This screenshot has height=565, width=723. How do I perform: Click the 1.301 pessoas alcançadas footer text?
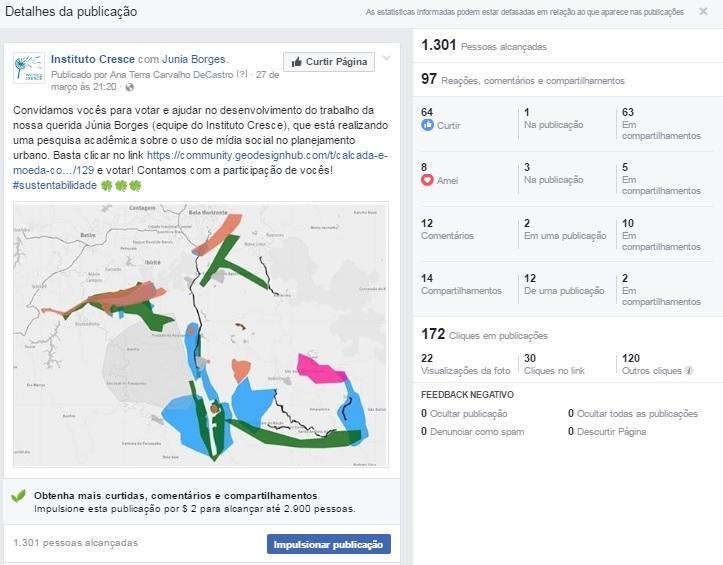click(x=76, y=543)
